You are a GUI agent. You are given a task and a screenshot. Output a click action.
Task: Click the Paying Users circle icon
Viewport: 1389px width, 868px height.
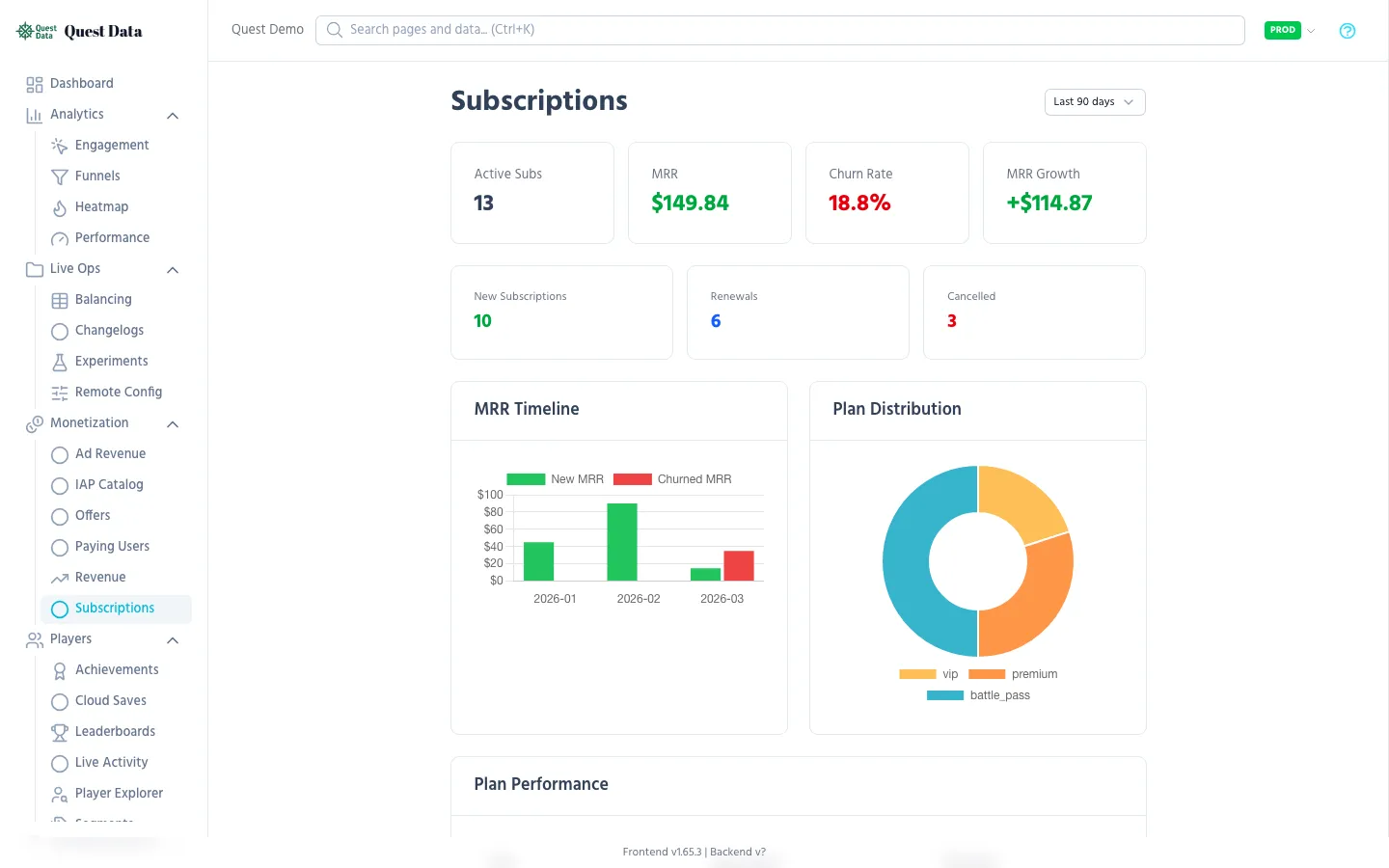pos(60,547)
